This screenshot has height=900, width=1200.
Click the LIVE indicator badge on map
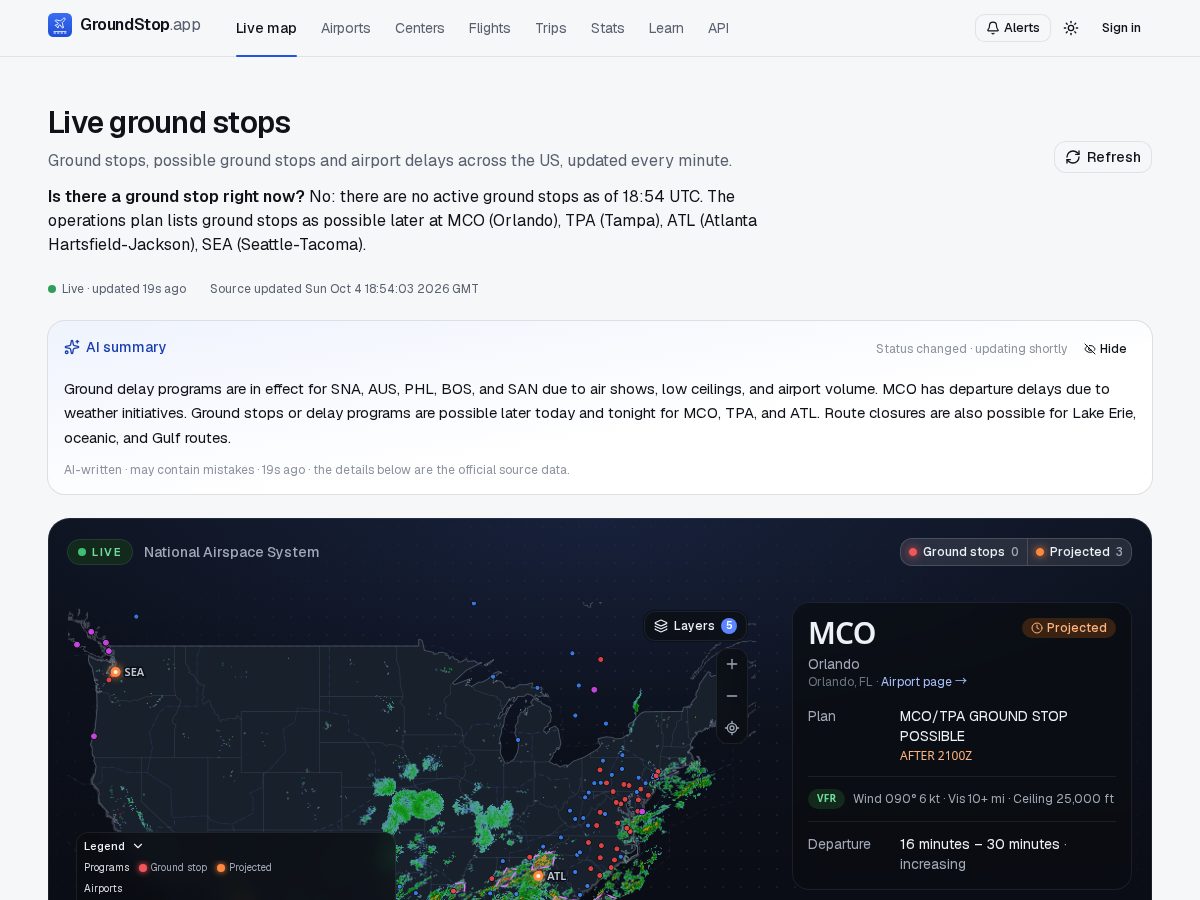pos(100,552)
